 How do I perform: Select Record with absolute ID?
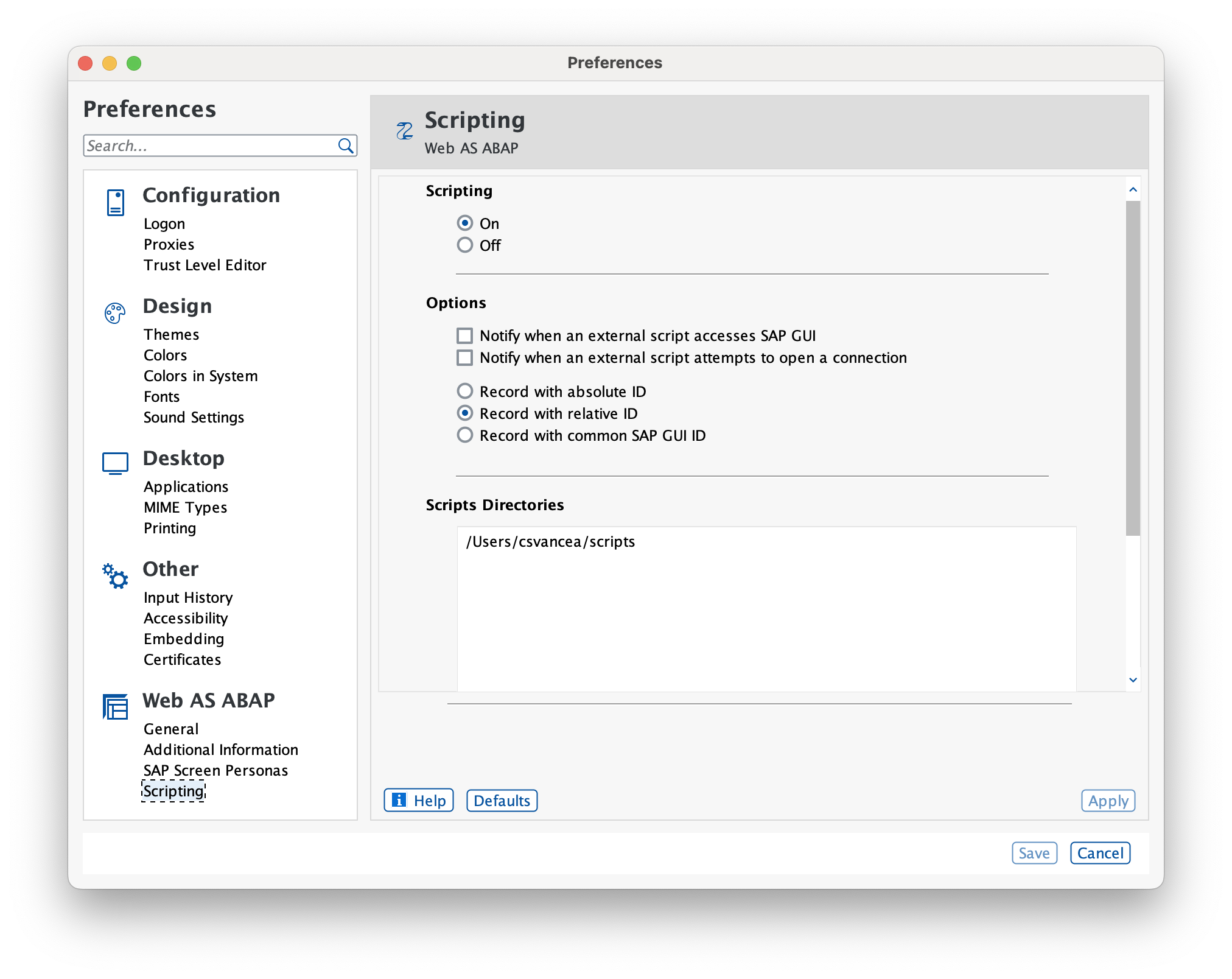pyautogui.click(x=465, y=391)
